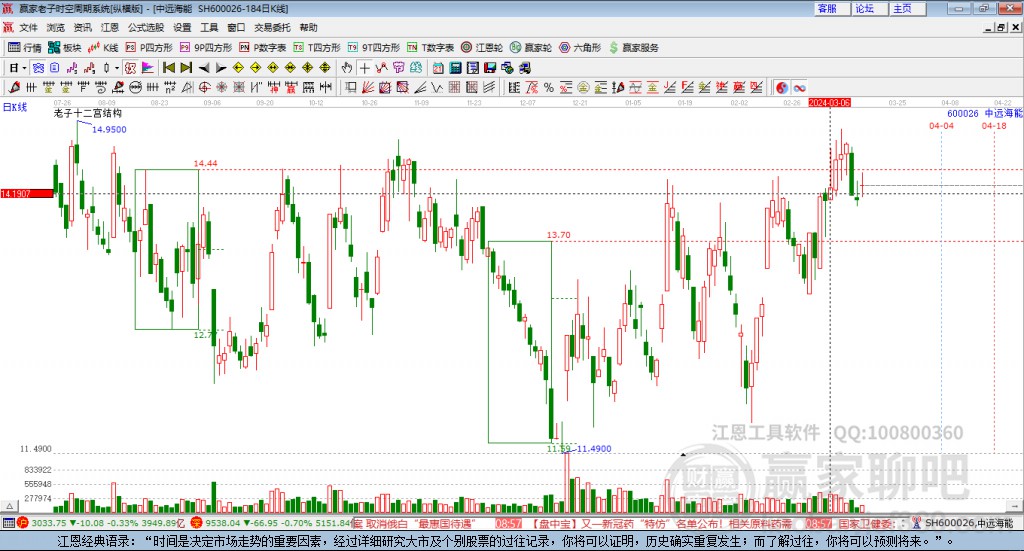Toggle the blue infinity symbol icon

pyautogui.click(x=799, y=87)
